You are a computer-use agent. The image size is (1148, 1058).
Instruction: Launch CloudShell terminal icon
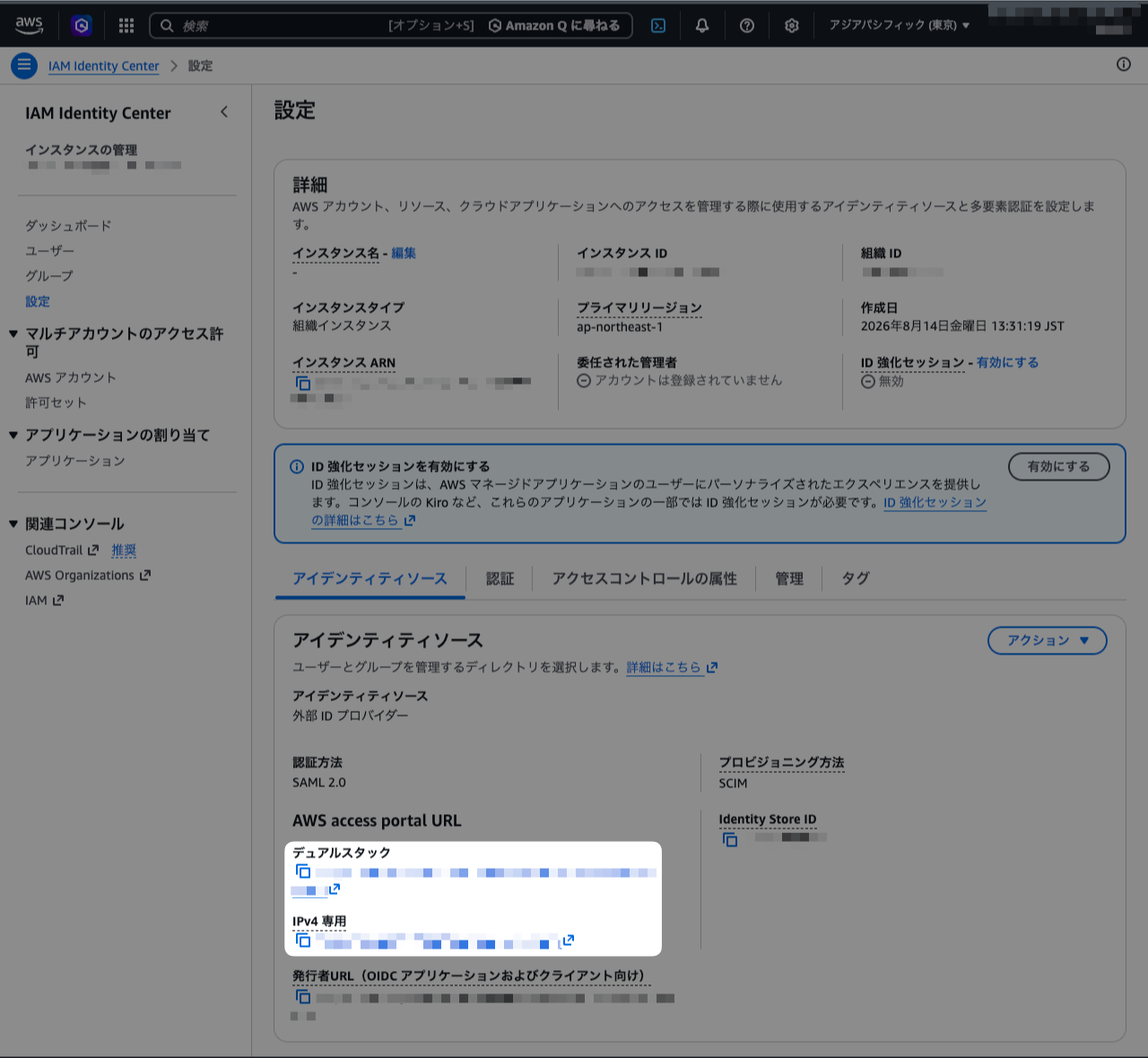click(x=658, y=25)
